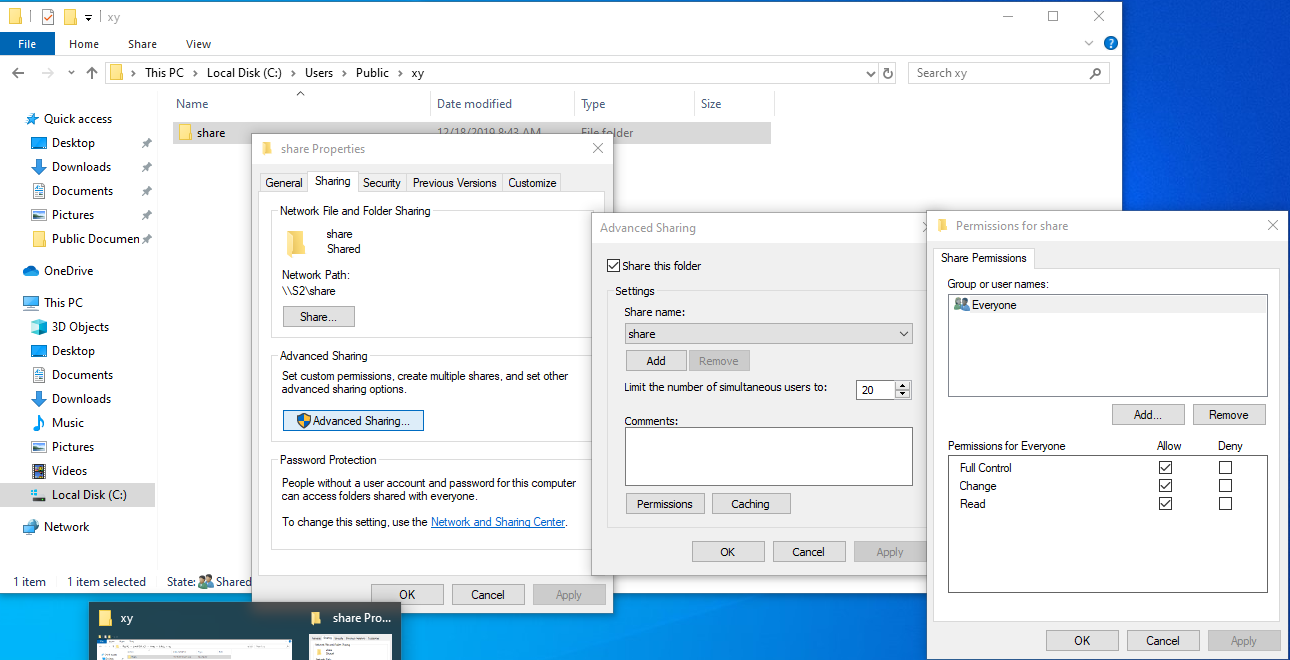Select Local Disk (C:) in sidebar

pos(89,495)
